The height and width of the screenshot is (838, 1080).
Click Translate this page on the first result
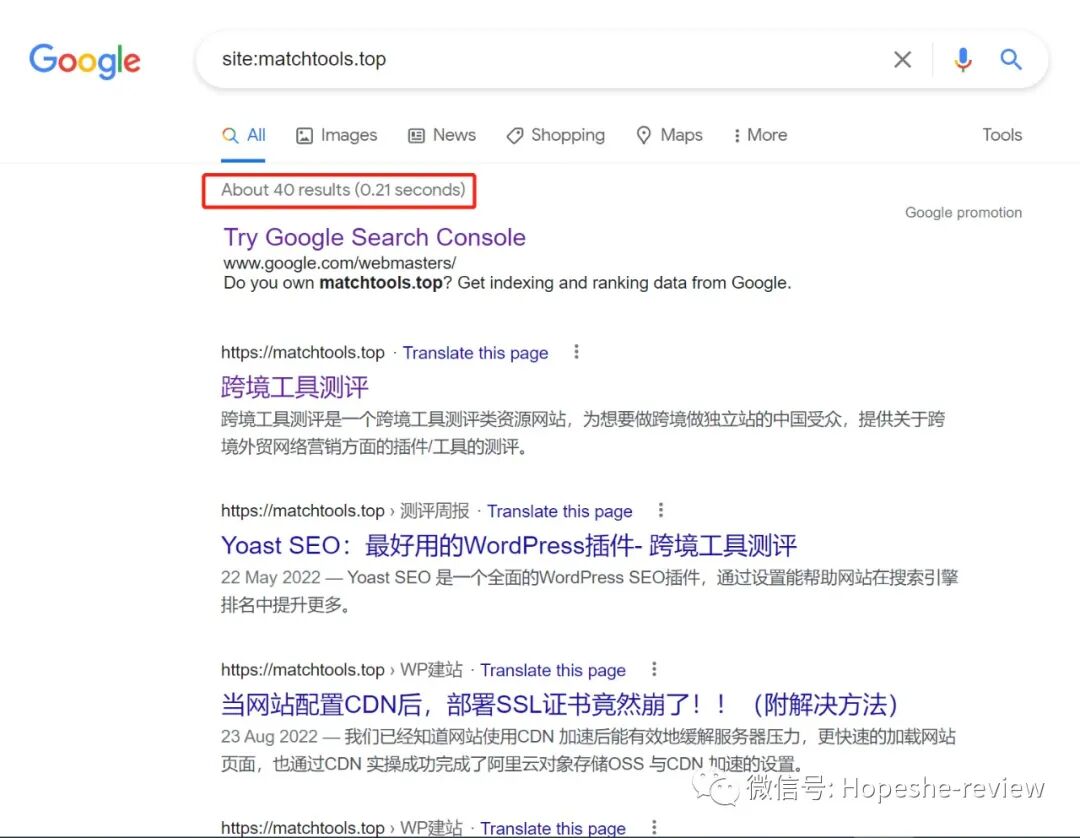point(475,352)
